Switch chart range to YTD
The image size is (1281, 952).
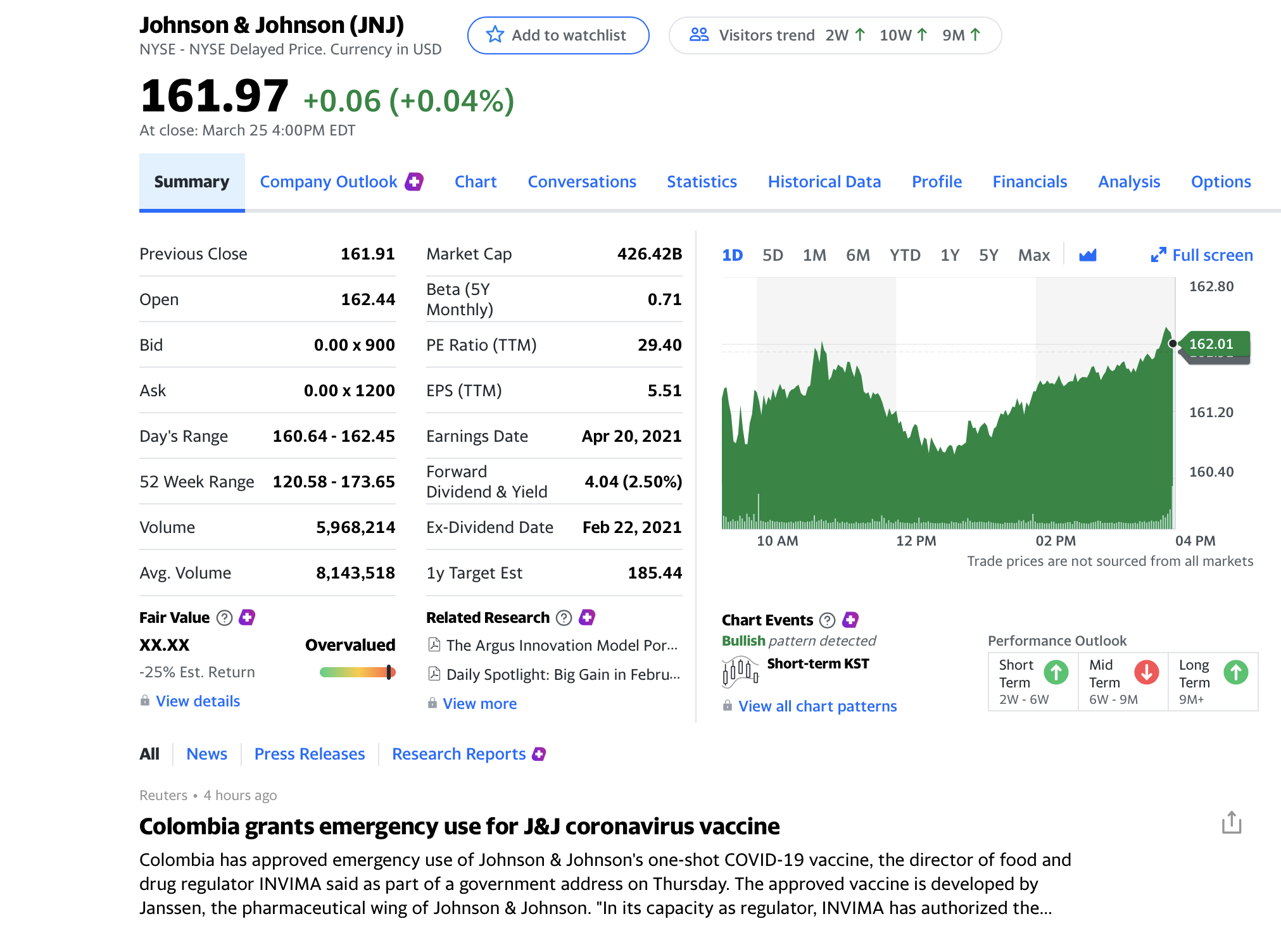(x=904, y=255)
